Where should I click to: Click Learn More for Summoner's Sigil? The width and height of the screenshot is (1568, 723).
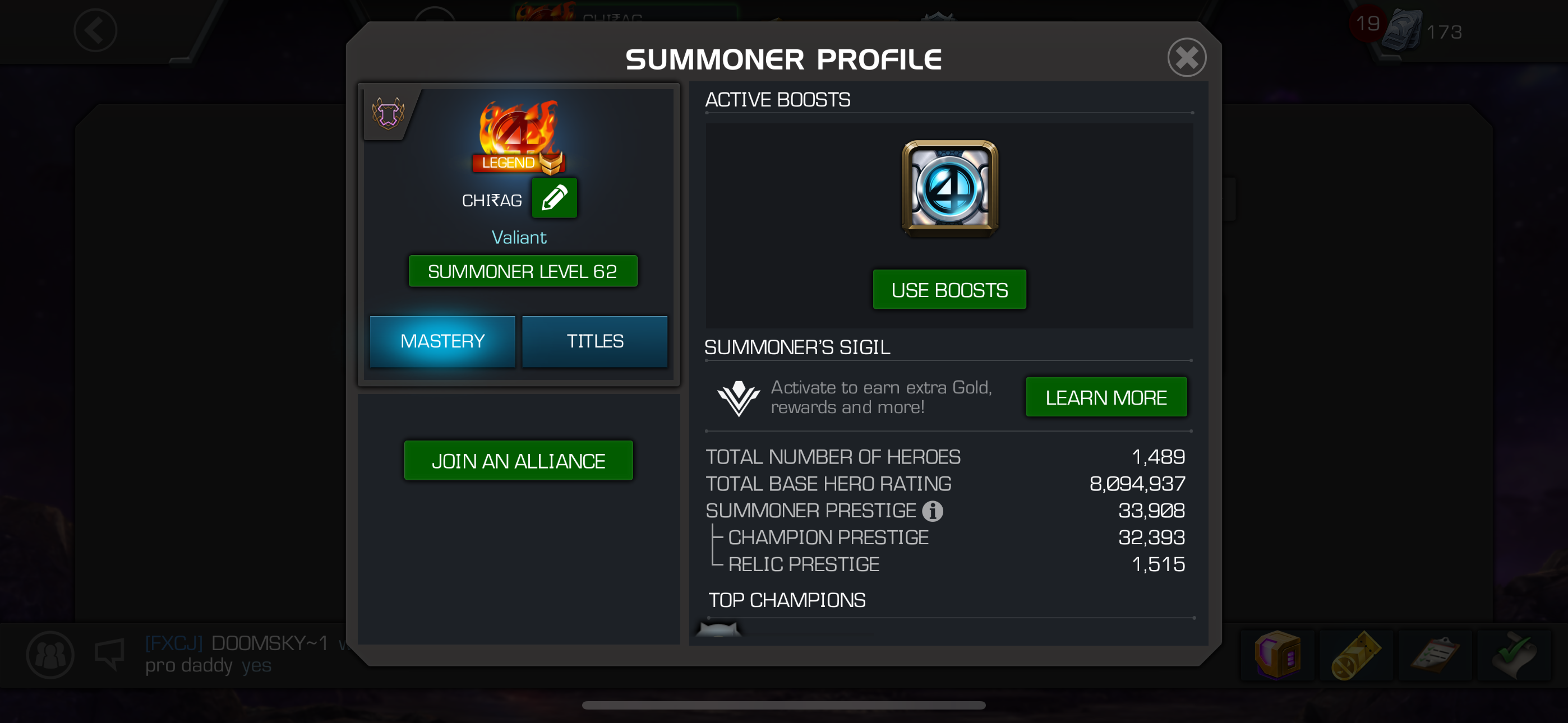point(1106,397)
